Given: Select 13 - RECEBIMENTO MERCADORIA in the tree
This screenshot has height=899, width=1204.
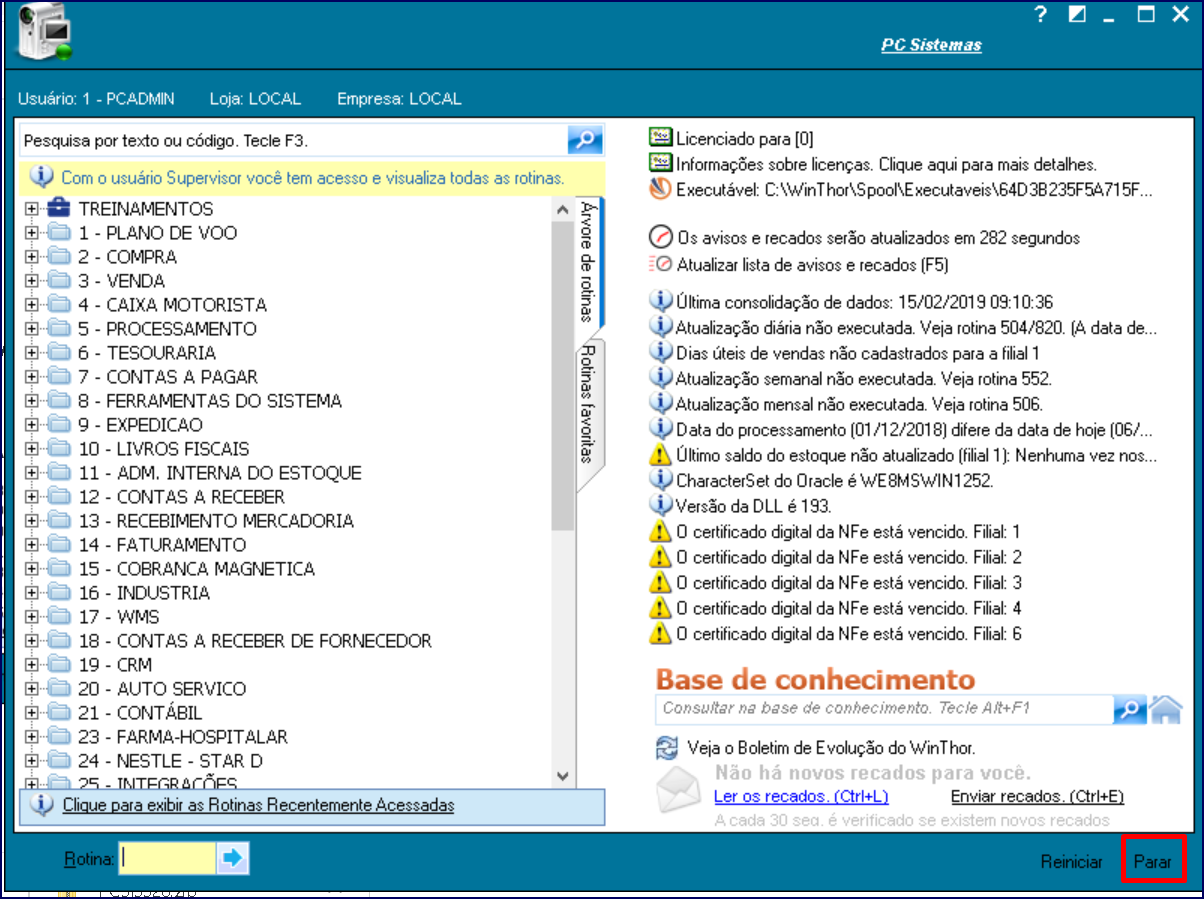Looking at the screenshot, I should tap(216, 521).
